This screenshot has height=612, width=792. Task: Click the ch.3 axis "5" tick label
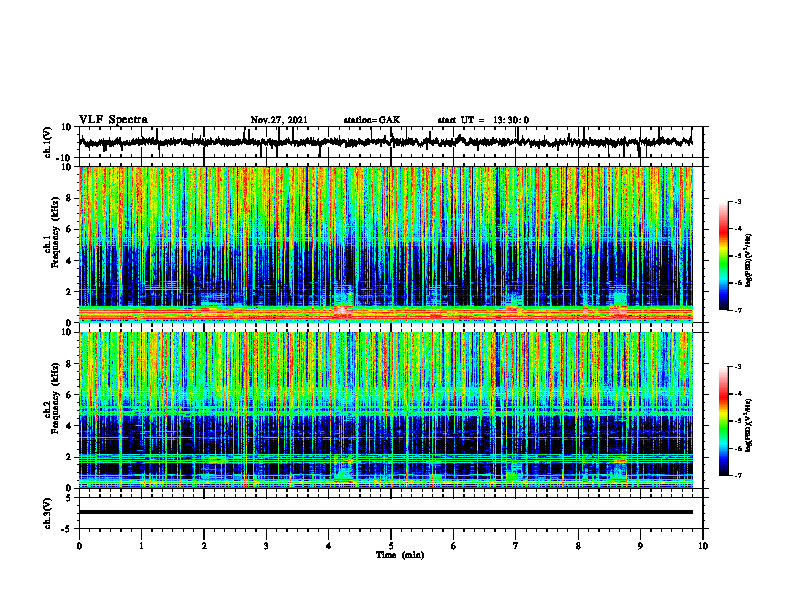pos(70,497)
